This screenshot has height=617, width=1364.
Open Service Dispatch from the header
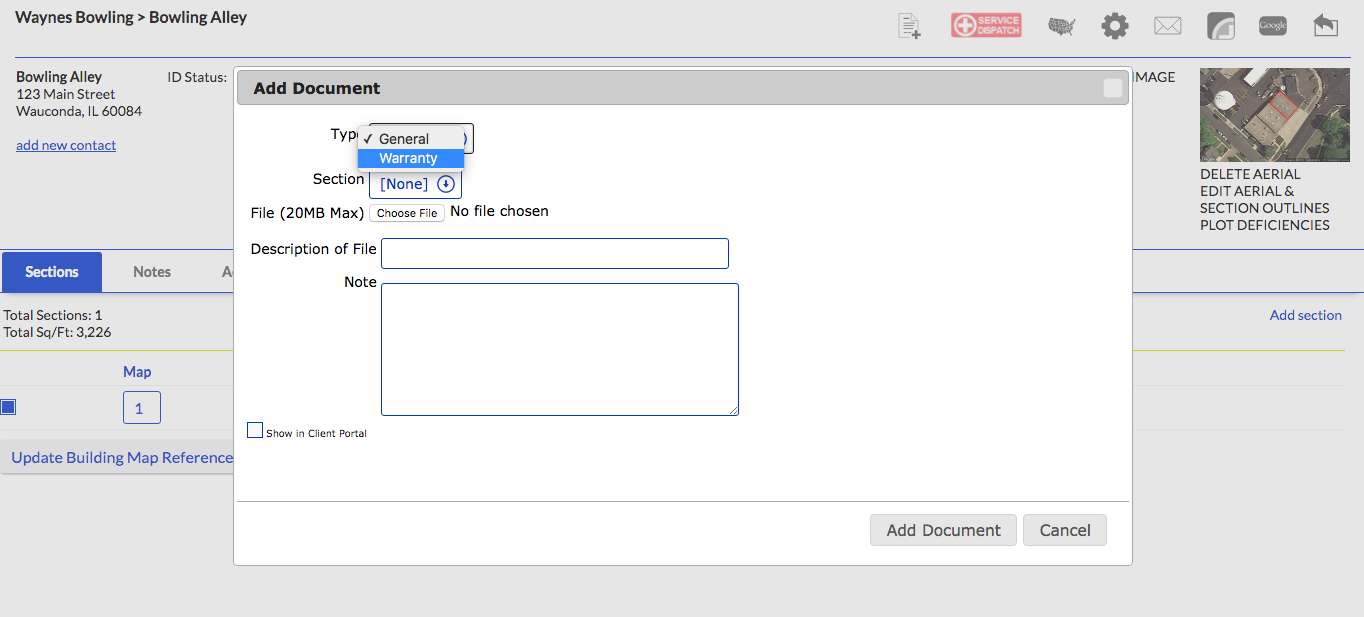986,26
